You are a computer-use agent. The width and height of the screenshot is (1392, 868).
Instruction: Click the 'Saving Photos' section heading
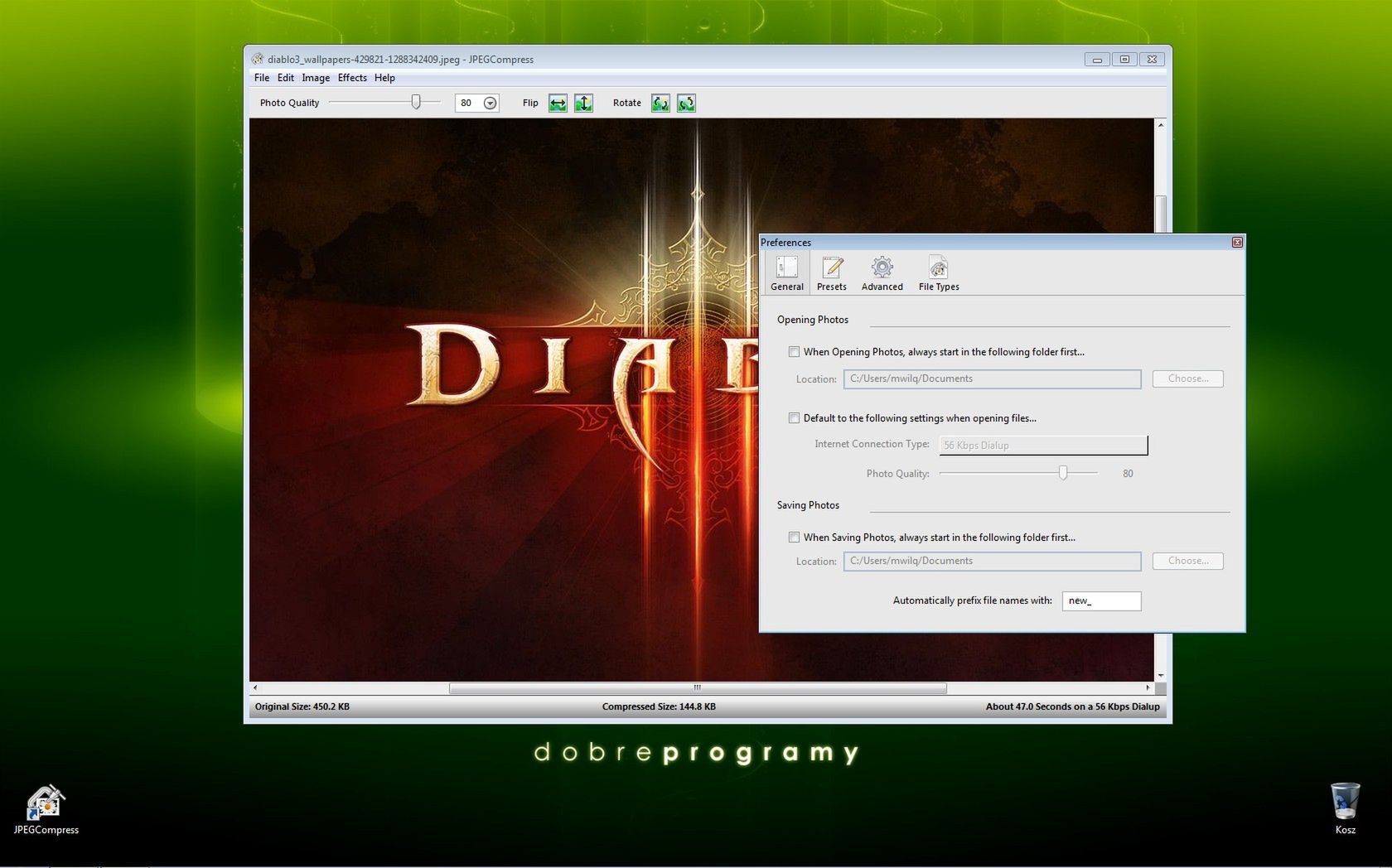[808, 505]
